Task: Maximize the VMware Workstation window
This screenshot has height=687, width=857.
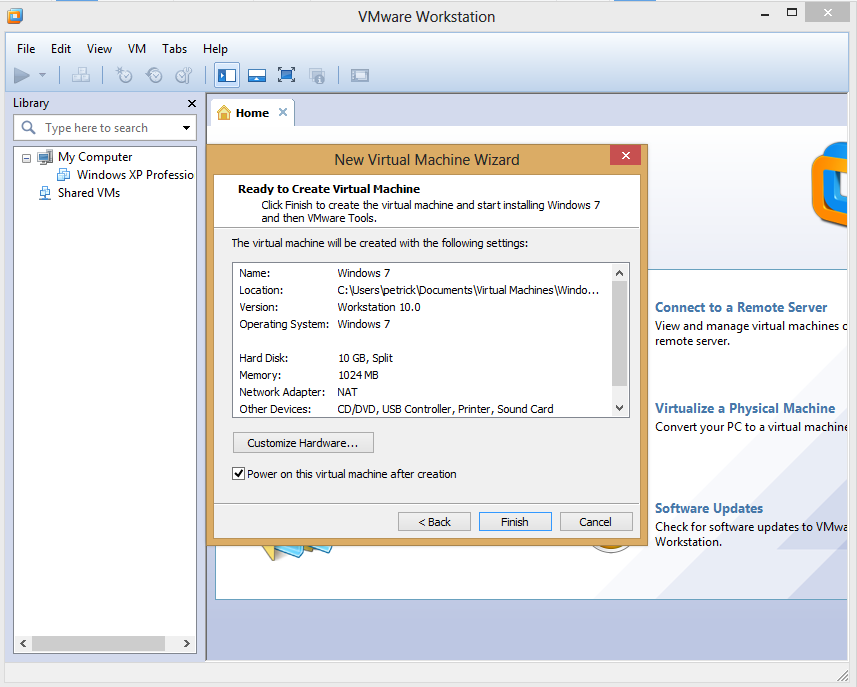Action: coord(792,13)
